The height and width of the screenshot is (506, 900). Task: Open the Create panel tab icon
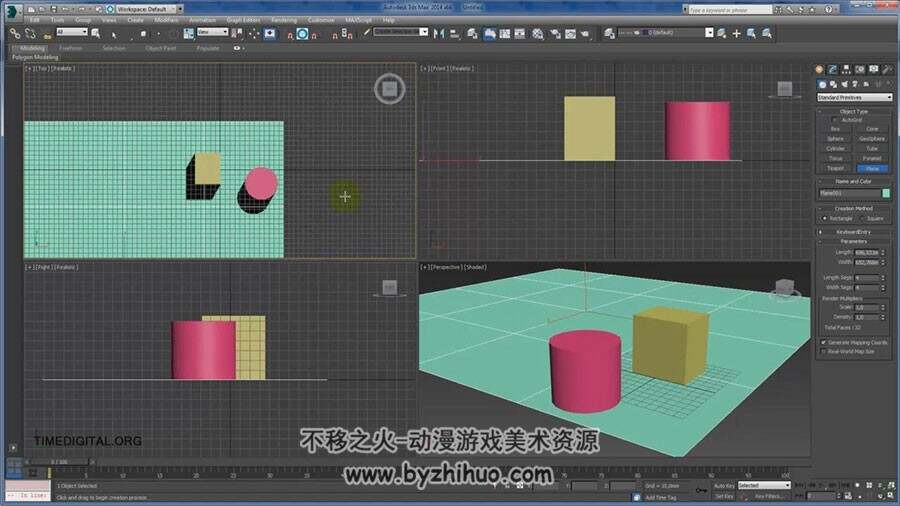tap(819, 69)
